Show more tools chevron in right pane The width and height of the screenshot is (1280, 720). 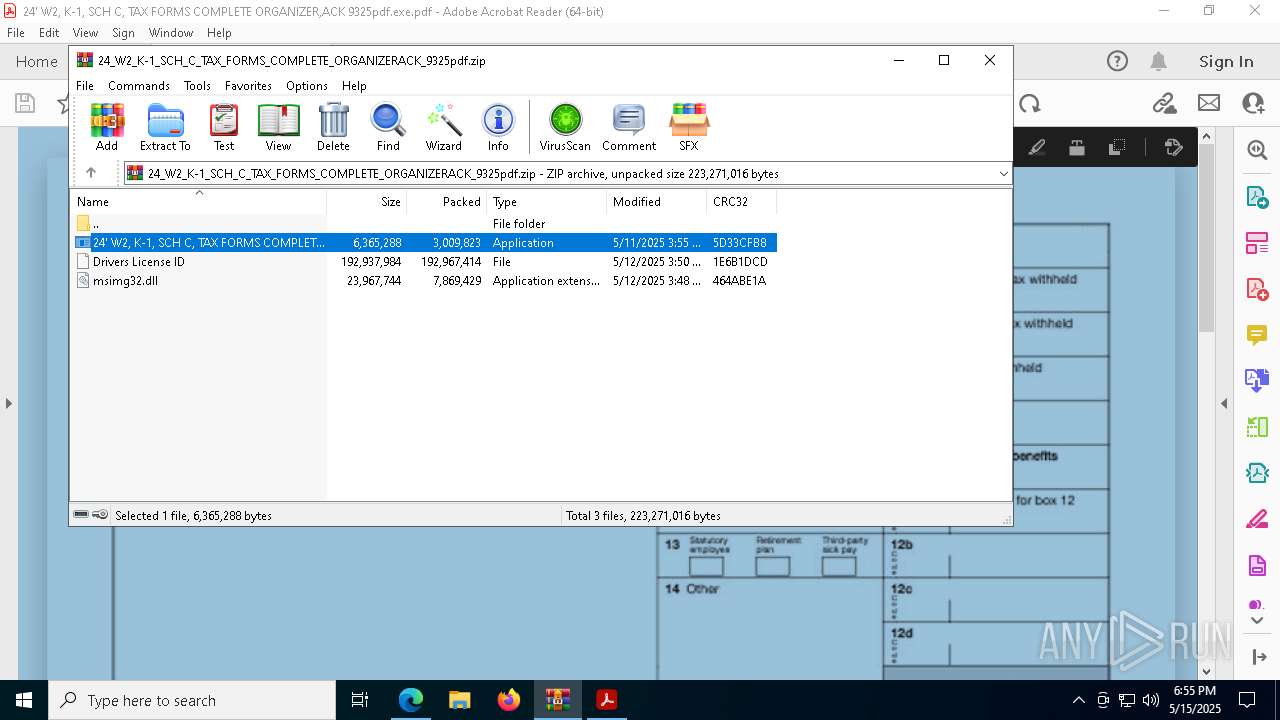tap(1257, 621)
